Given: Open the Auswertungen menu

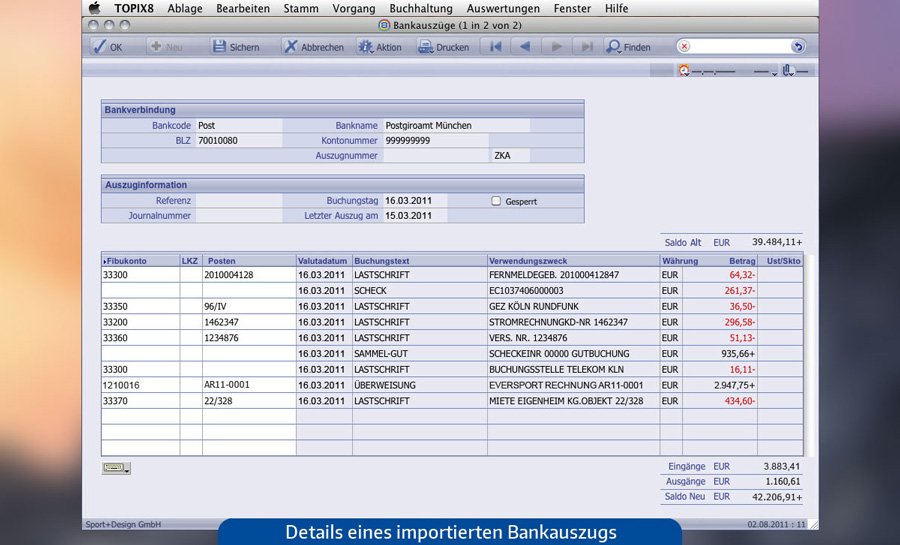Looking at the screenshot, I should (x=503, y=8).
